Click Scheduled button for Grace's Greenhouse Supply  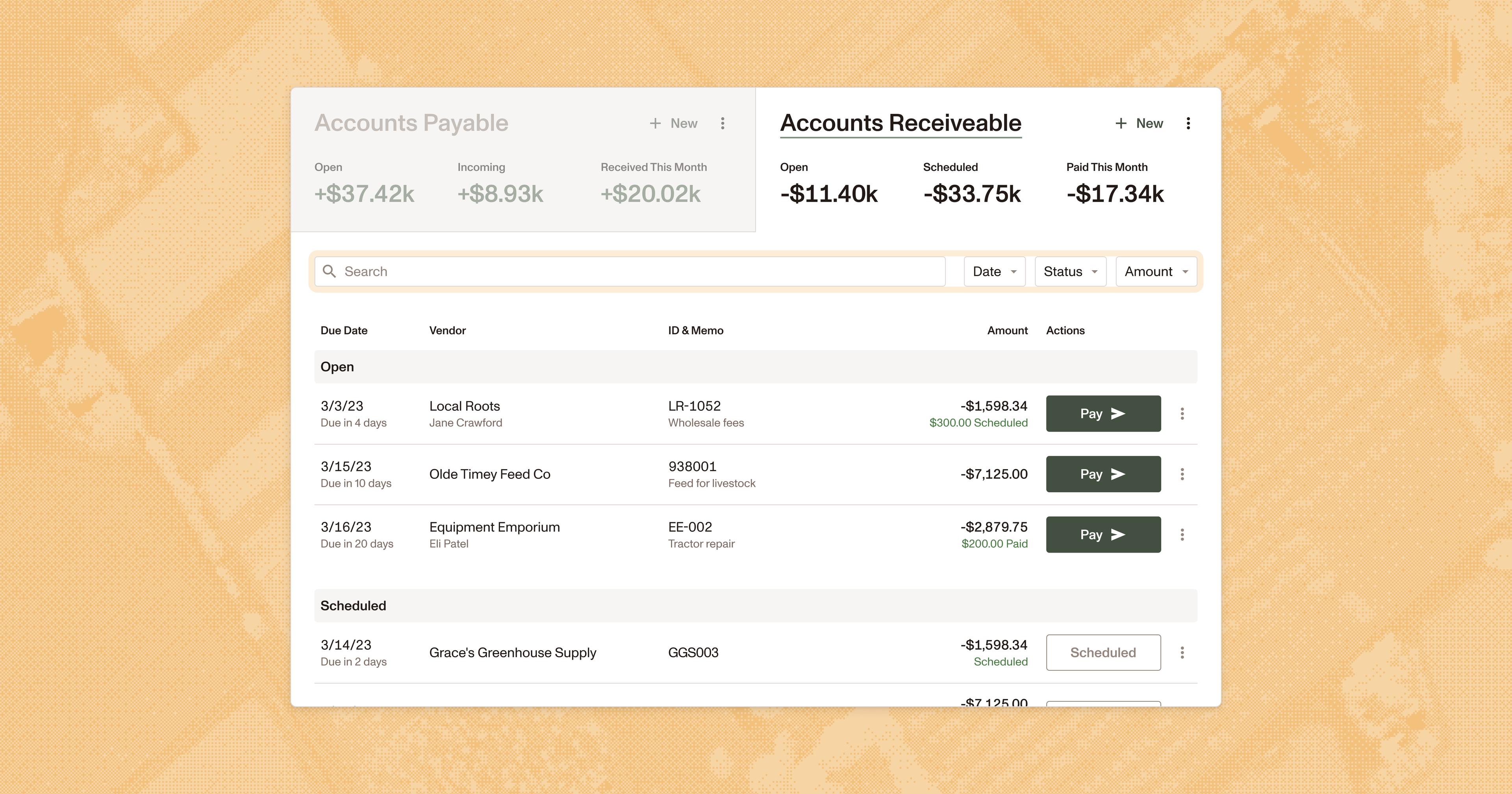click(1103, 653)
